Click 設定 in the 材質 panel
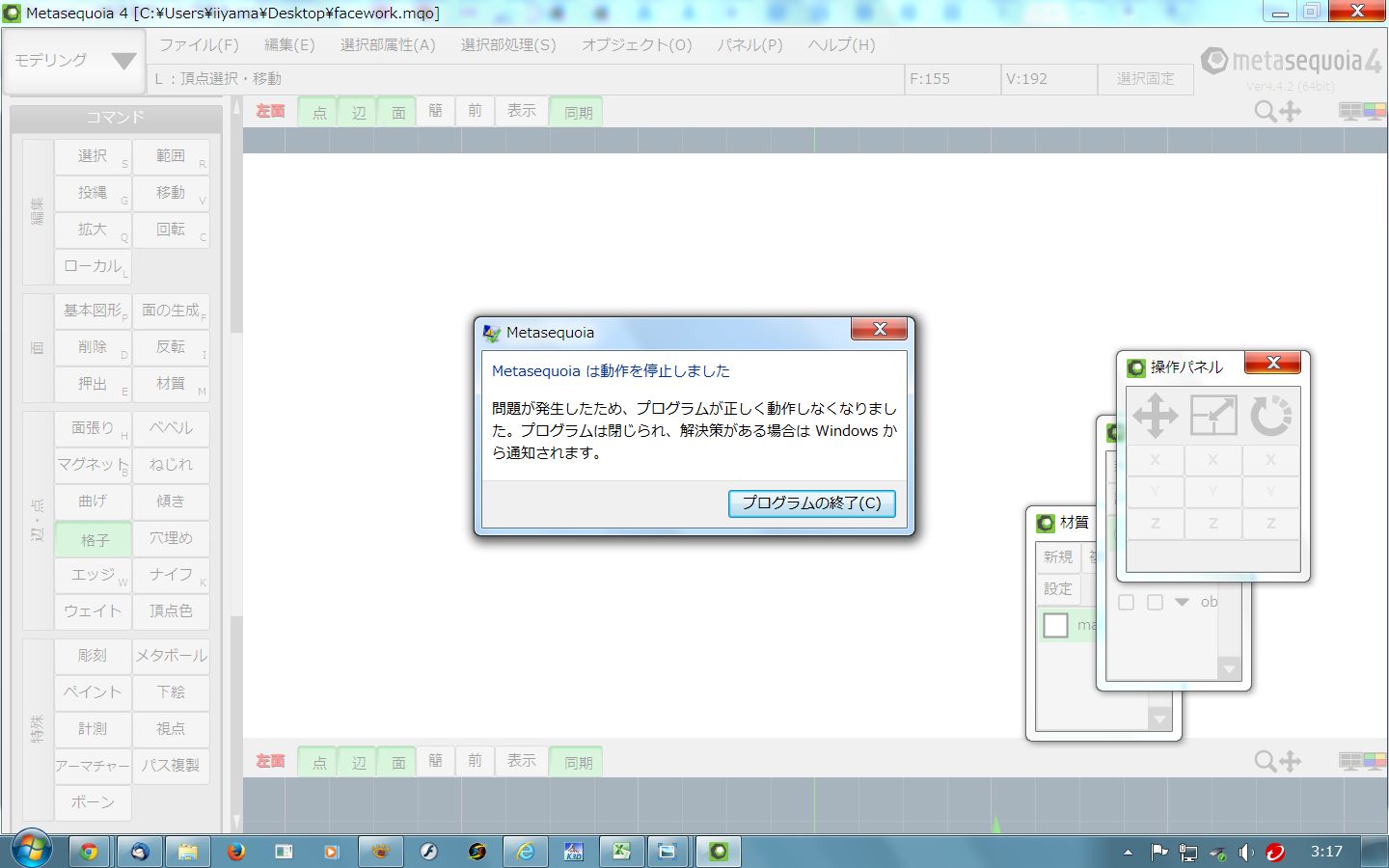Image resolution: width=1389 pixels, height=868 pixels. click(x=1057, y=589)
